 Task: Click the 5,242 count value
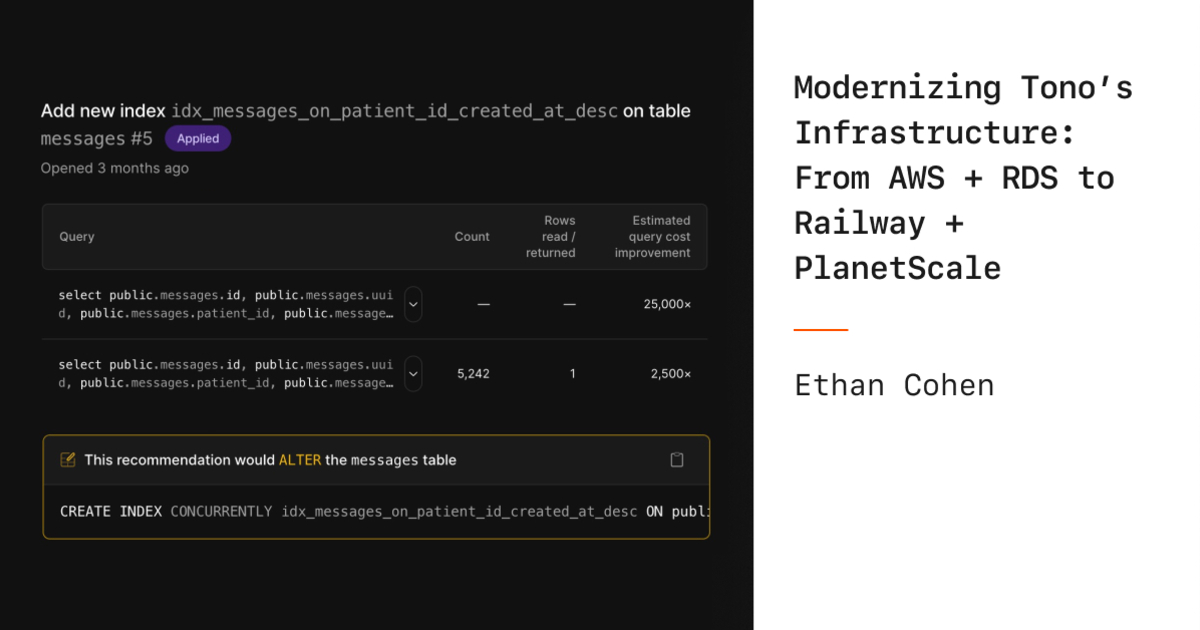coord(473,374)
